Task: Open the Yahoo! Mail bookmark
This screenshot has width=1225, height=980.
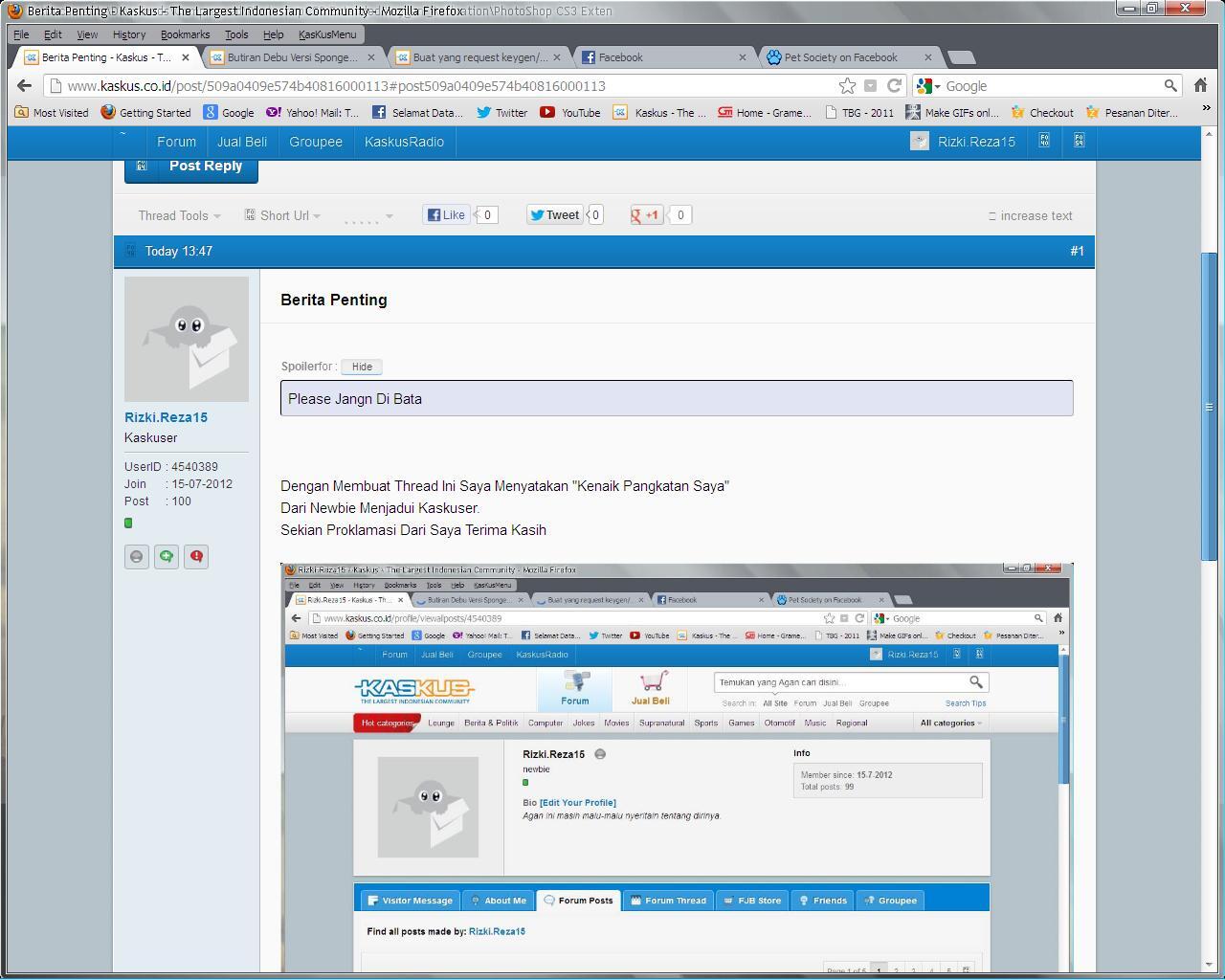Action: coord(312,112)
